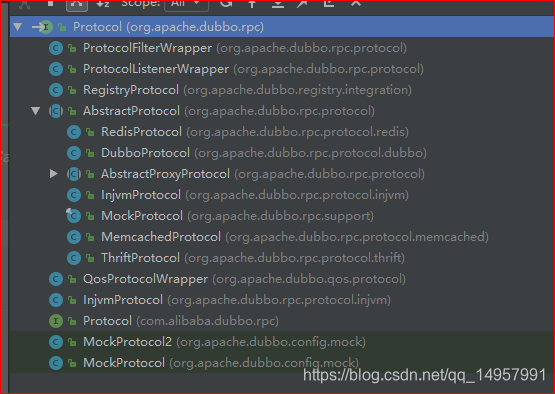Image resolution: width=555 pixels, height=394 pixels.
Task: Click the abstract class icon of AbstractProxyProtocol
Action: [x=74, y=174]
